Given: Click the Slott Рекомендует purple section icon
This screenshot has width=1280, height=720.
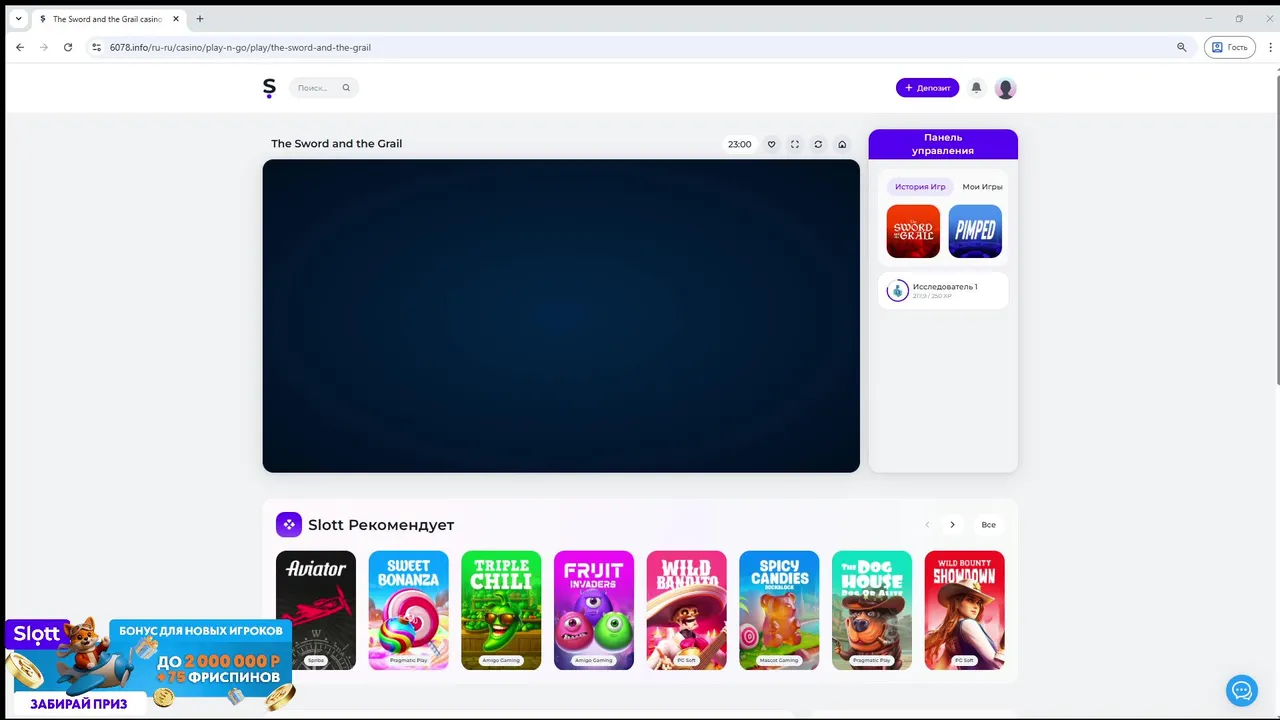Looking at the screenshot, I should [x=288, y=524].
